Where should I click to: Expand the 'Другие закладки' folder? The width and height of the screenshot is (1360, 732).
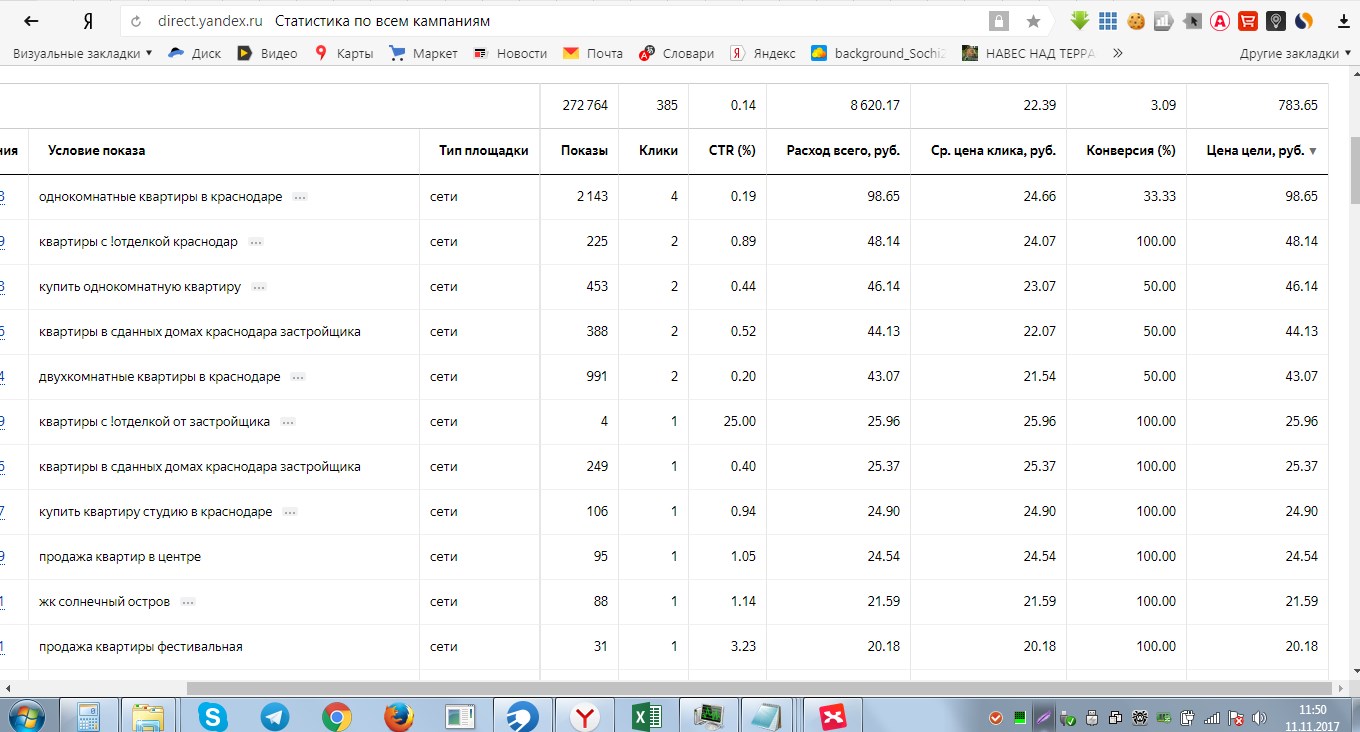[x=1295, y=53]
